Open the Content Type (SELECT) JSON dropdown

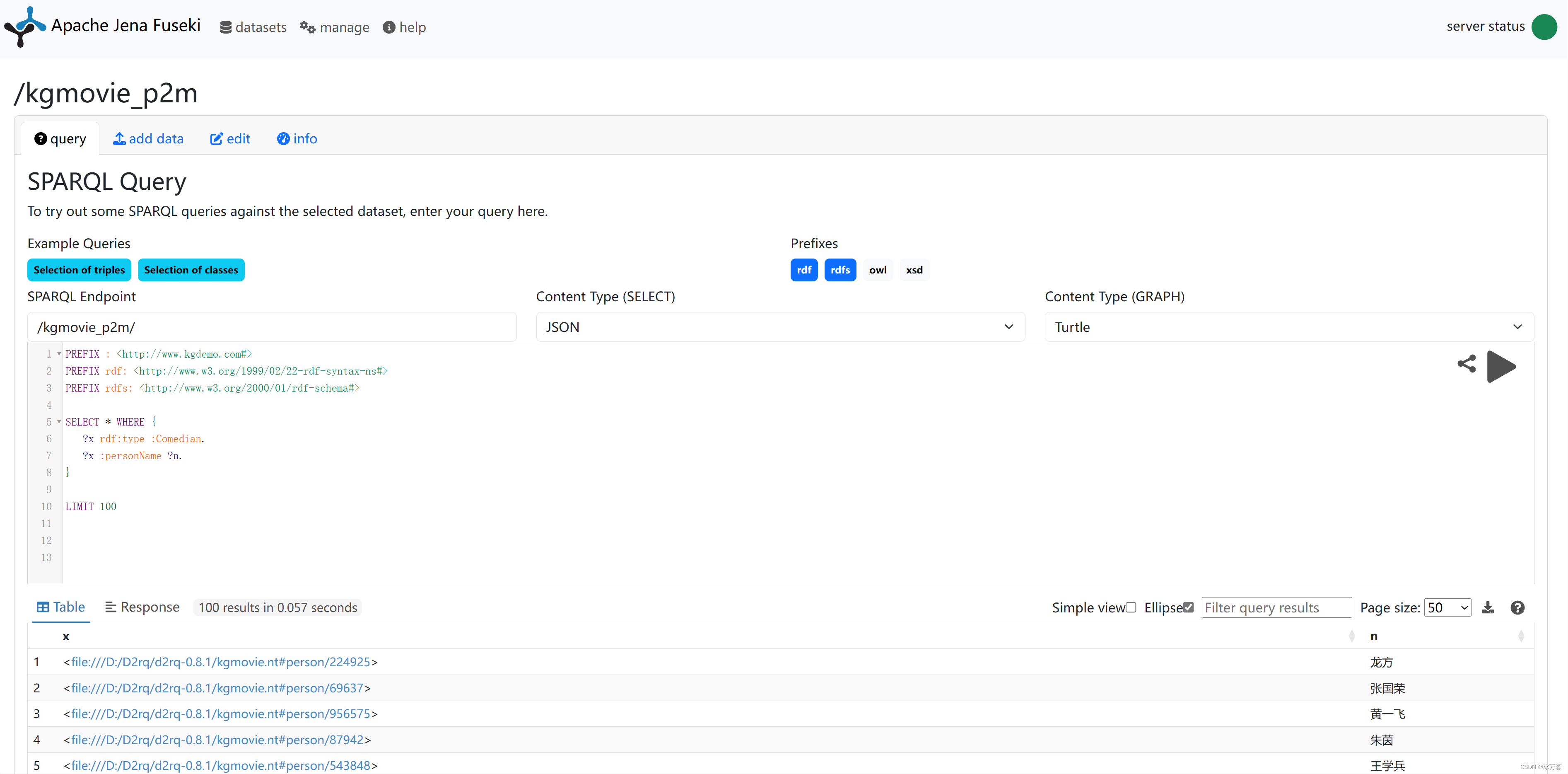[x=780, y=327]
